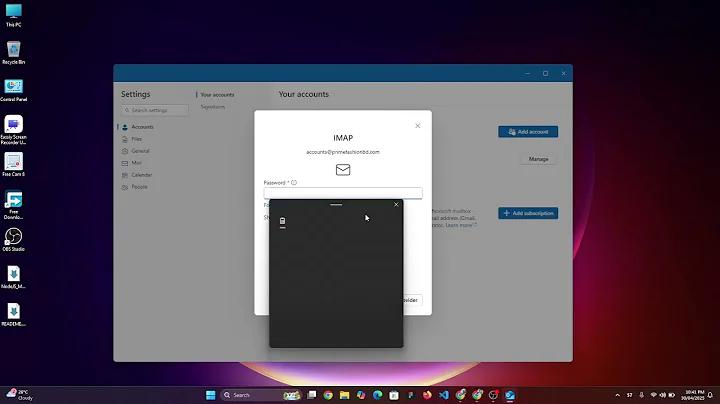Open Microsoft Edge from the taskbar
The width and height of the screenshot is (720, 404).
(x=377, y=395)
